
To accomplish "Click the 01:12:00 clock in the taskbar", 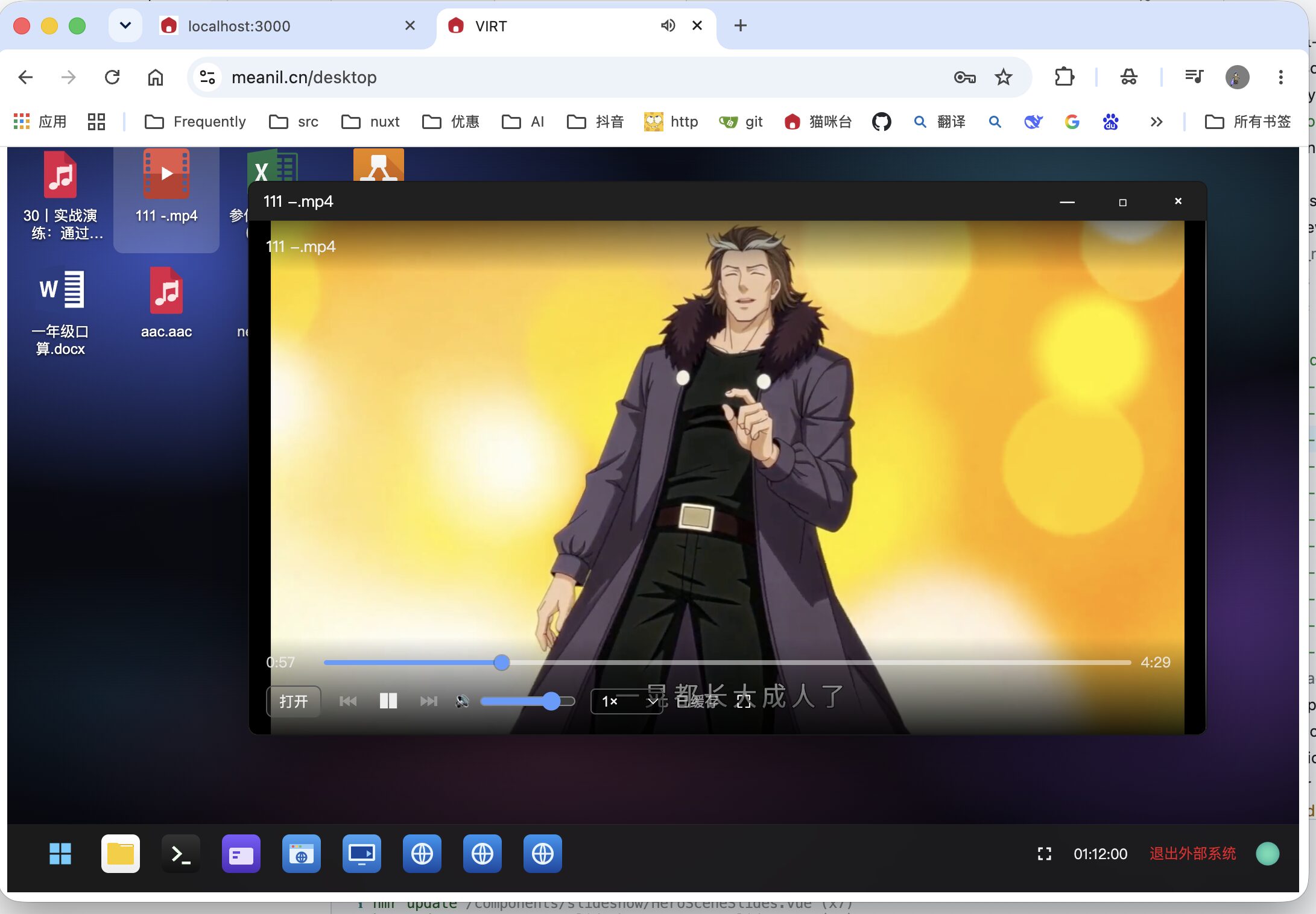I will pyautogui.click(x=1101, y=854).
